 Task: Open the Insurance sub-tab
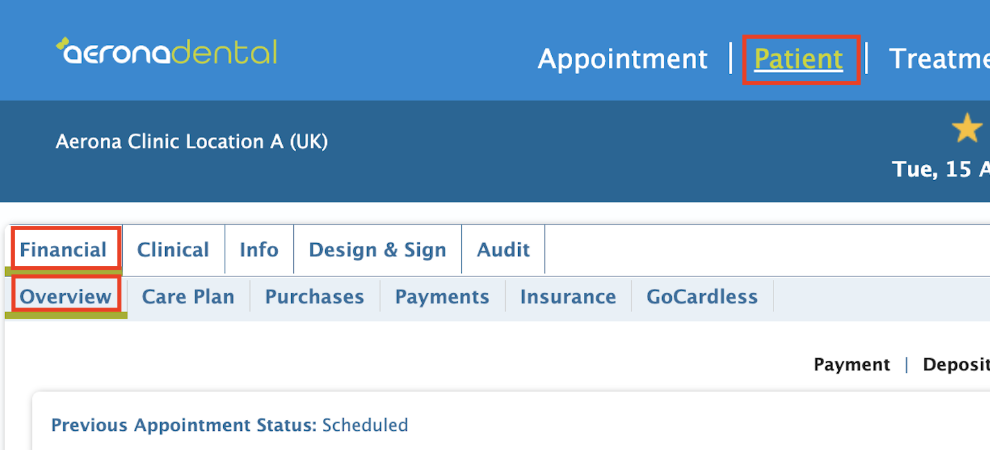tap(568, 297)
